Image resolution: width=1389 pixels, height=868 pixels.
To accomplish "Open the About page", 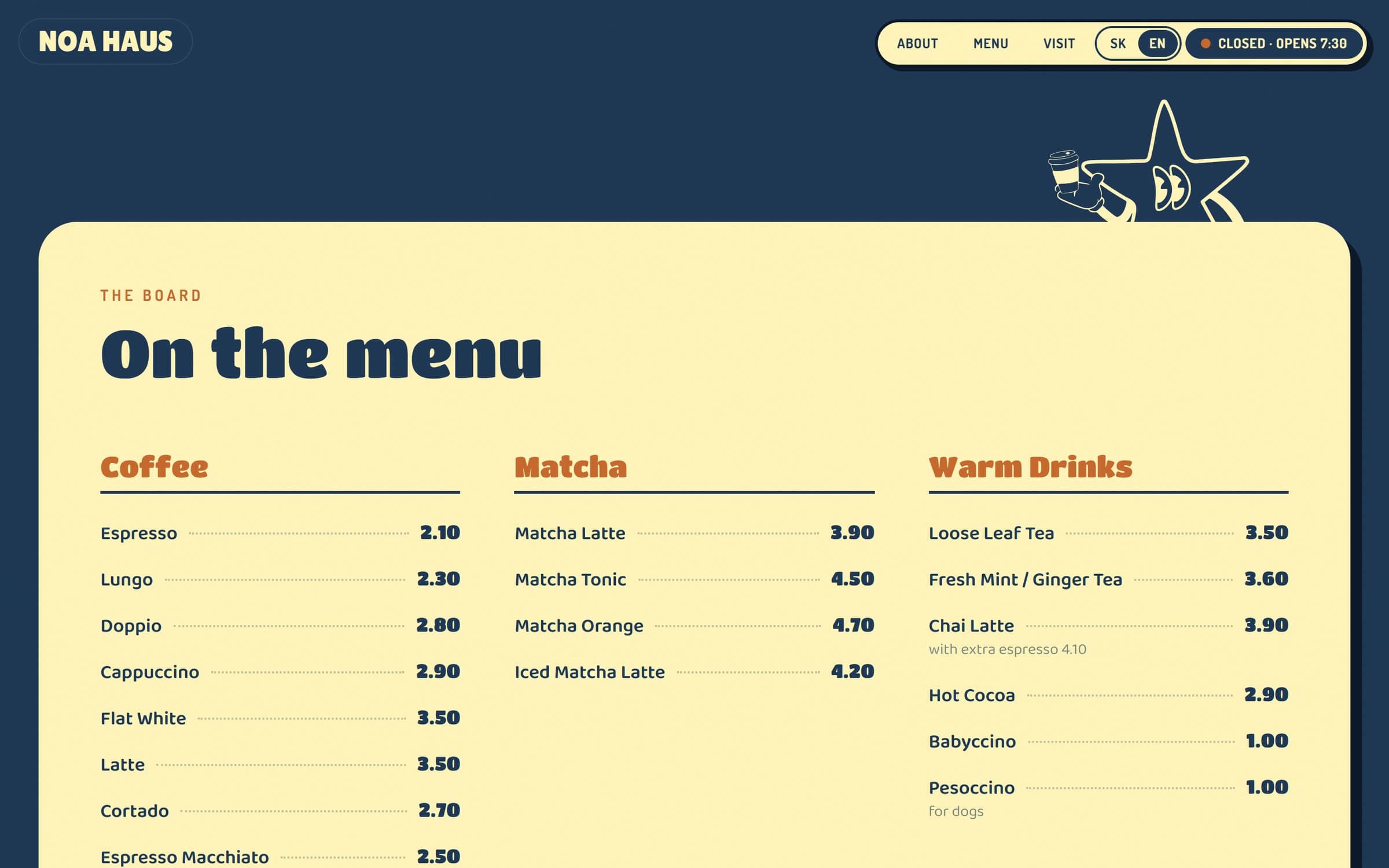I will tap(917, 43).
